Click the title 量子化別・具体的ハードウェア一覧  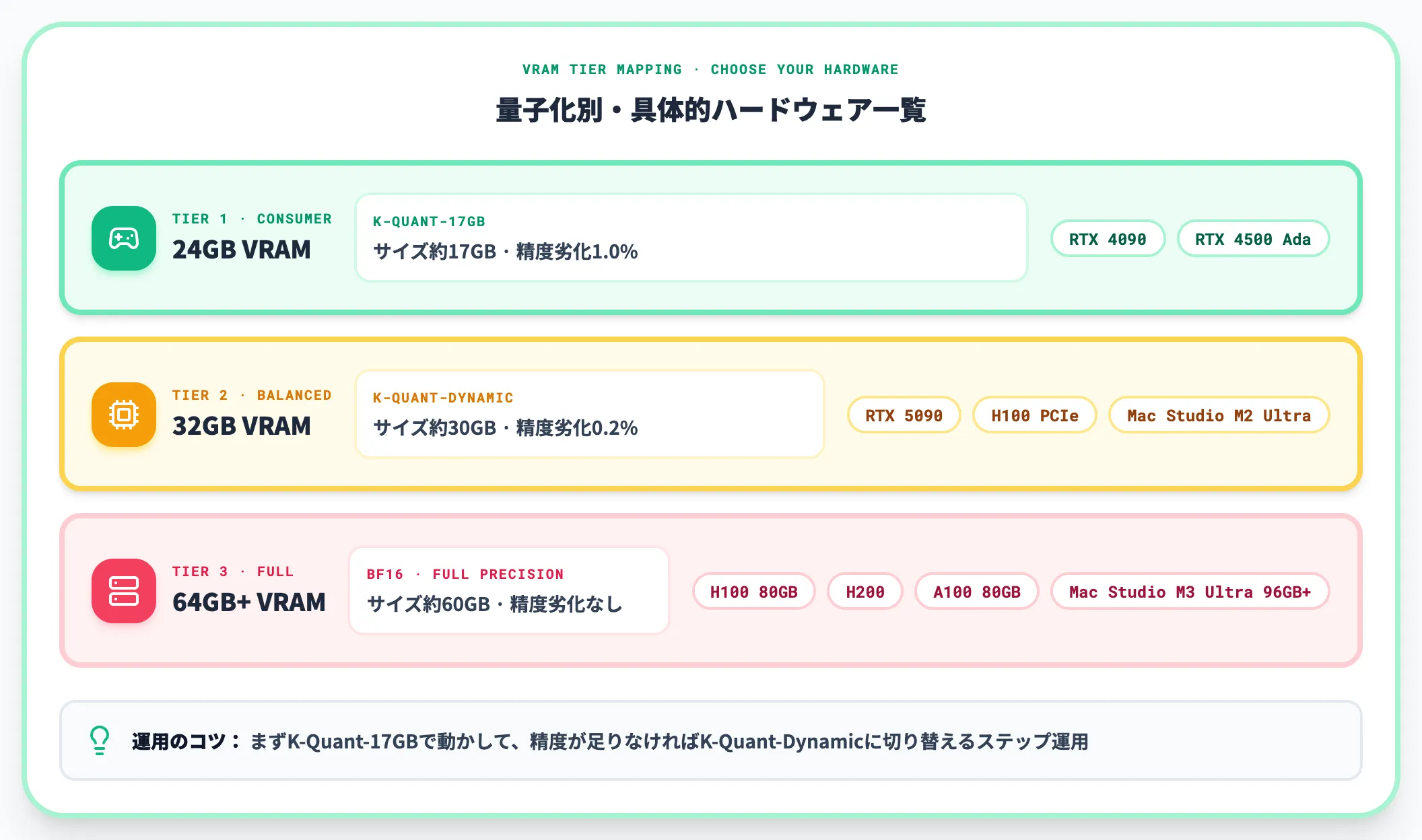tap(711, 110)
